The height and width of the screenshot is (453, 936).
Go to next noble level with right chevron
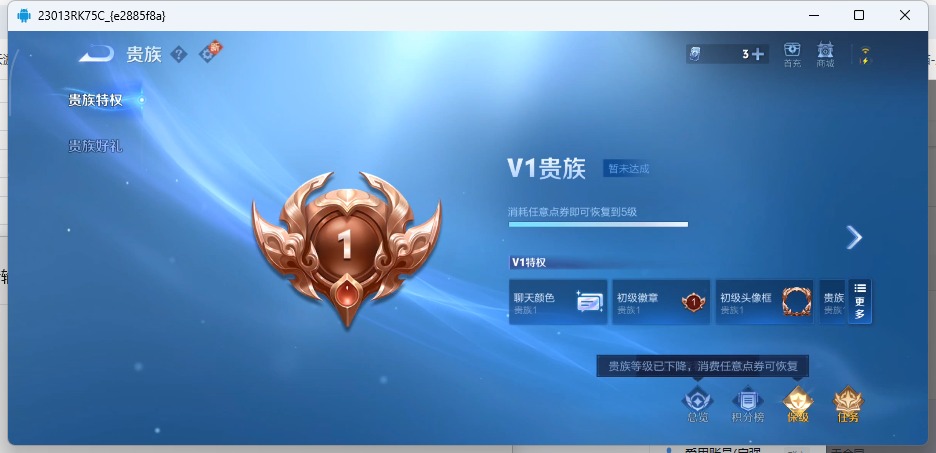pos(854,238)
